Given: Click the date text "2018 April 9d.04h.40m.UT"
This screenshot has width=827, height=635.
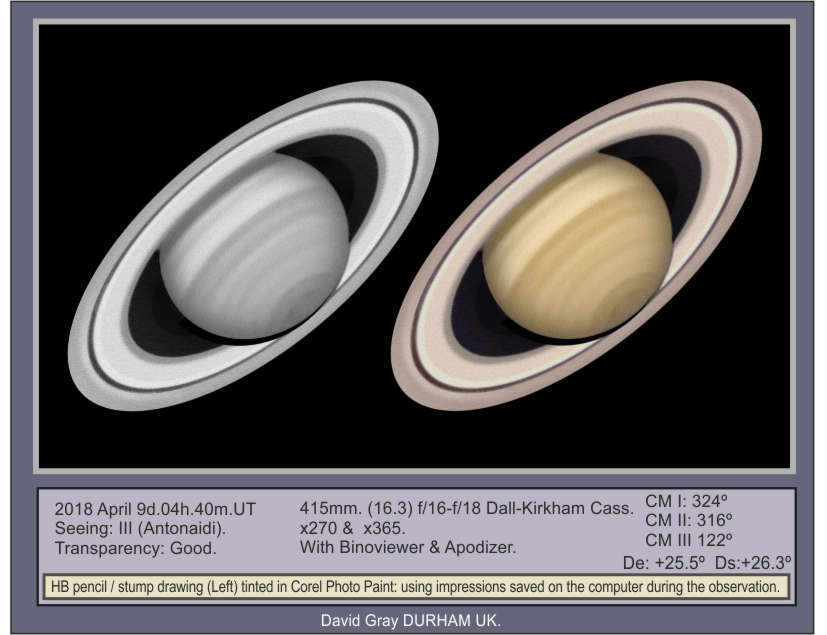Looking at the screenshot, I should pyautogui.click(x=155, y=509).
